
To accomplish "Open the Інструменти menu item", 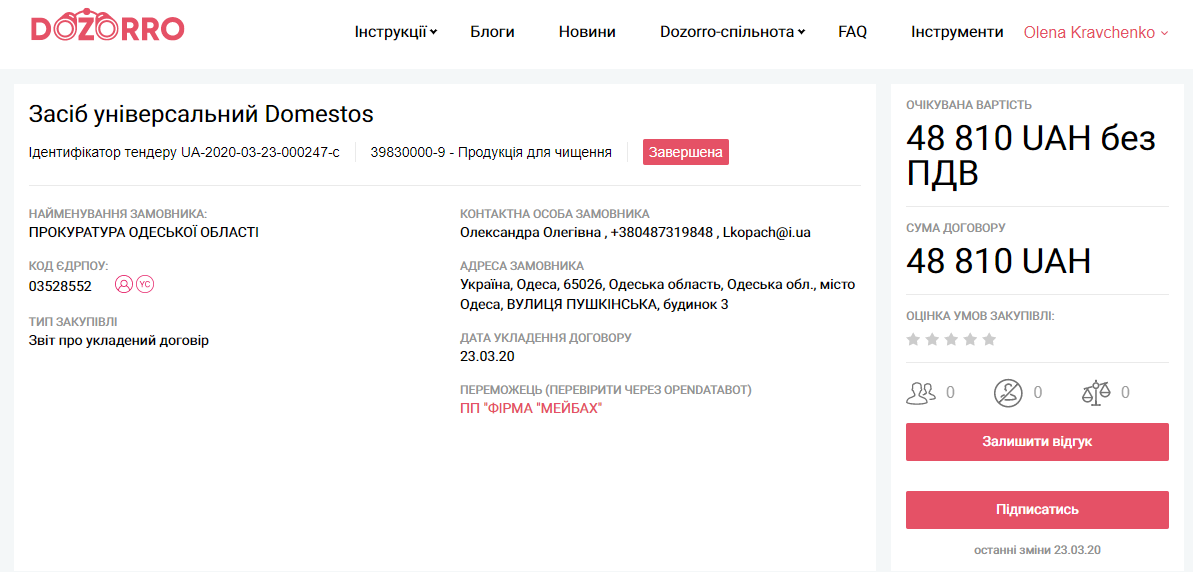I will click(x=957, y=32).
